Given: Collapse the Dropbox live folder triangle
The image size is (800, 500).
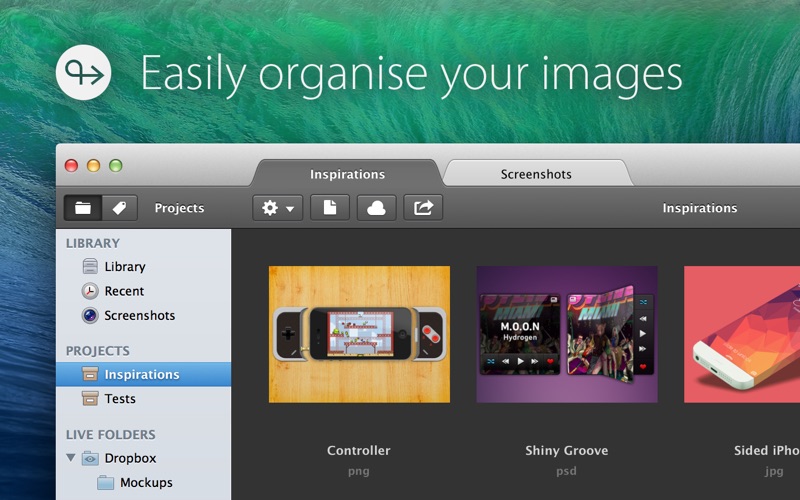Looking at the screenshot, I should coord(70,458).
